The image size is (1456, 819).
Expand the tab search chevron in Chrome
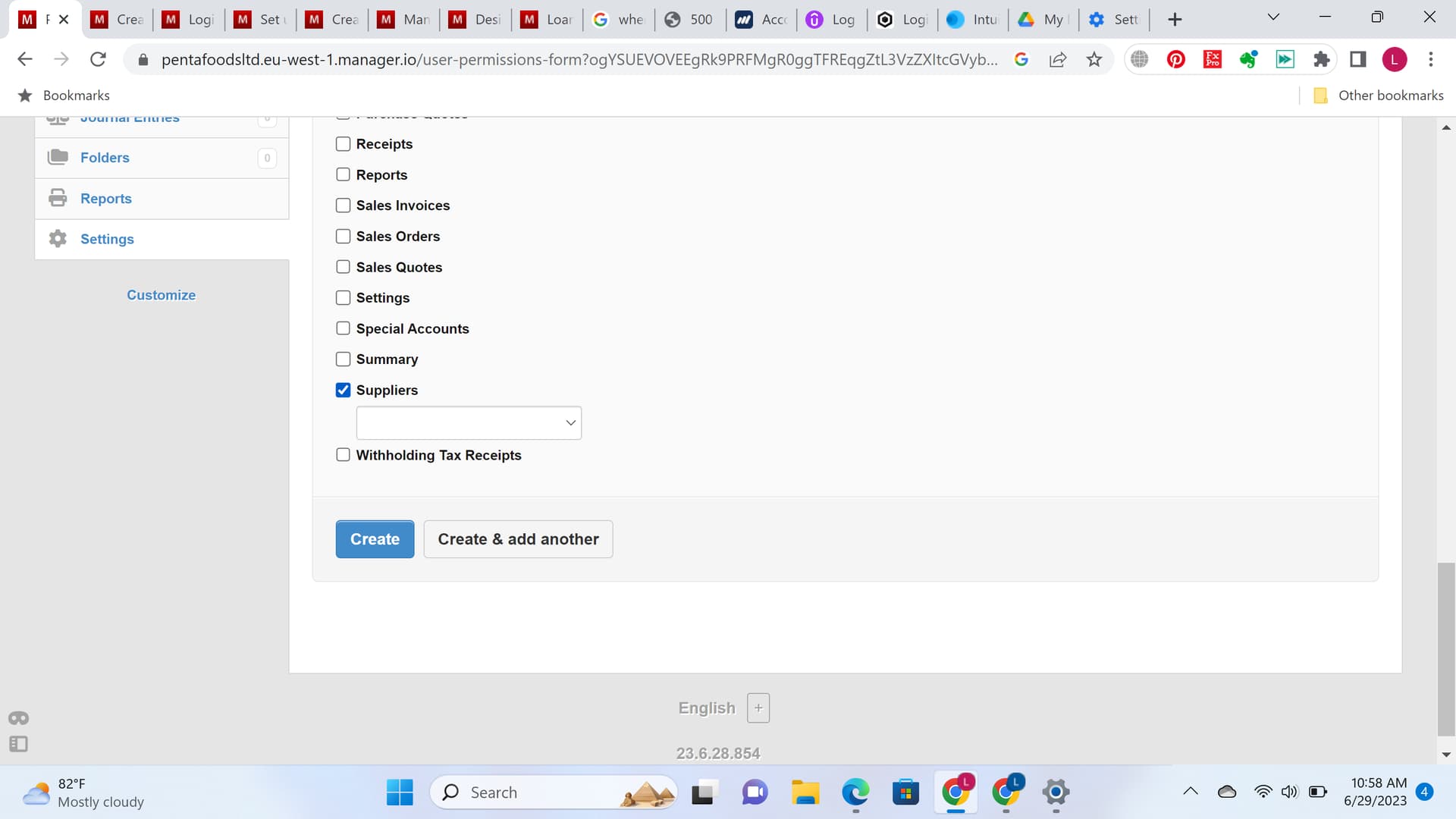tap(1273, 17)
